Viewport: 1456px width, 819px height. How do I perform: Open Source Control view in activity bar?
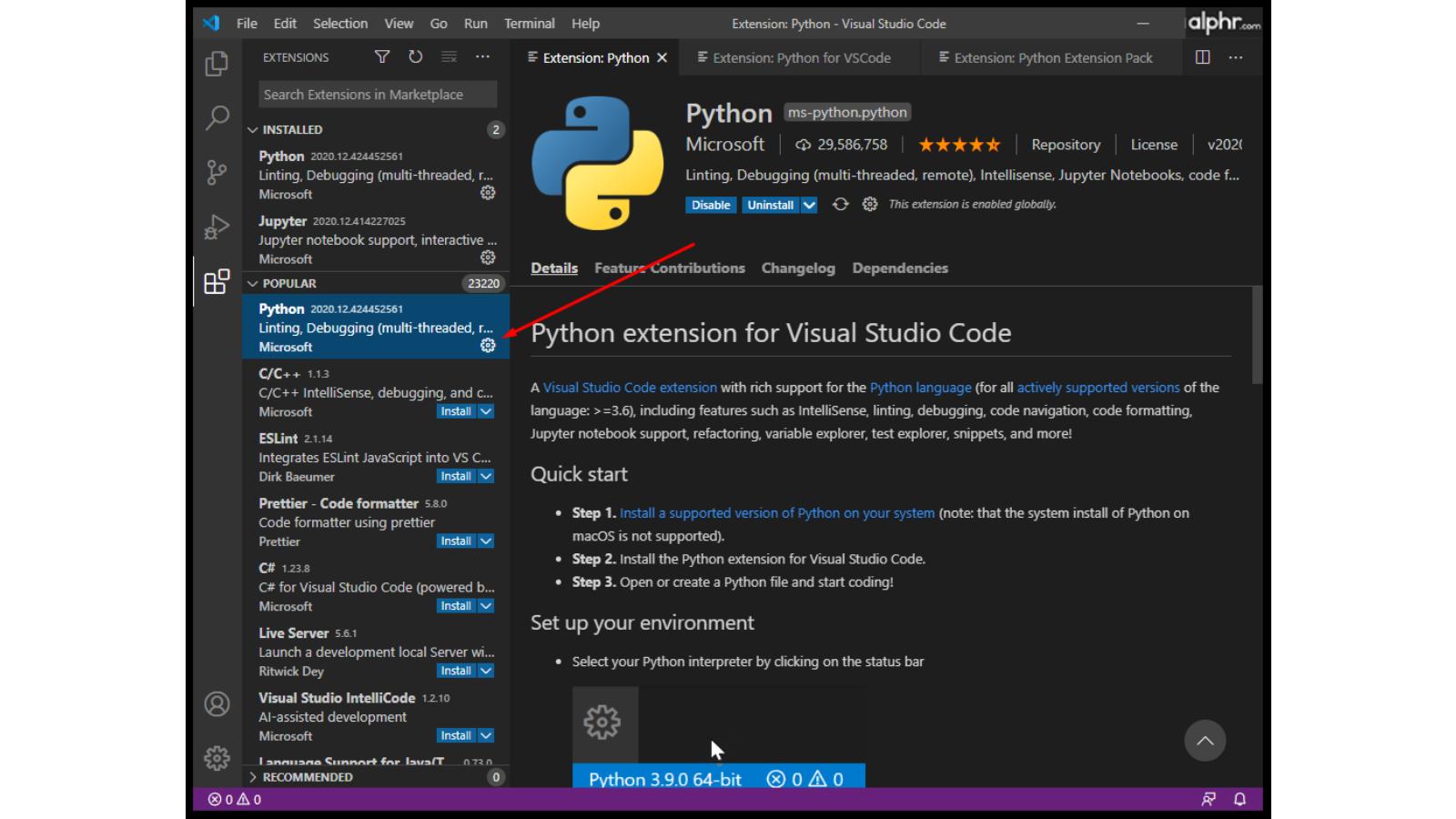click(x=217, y=172)
